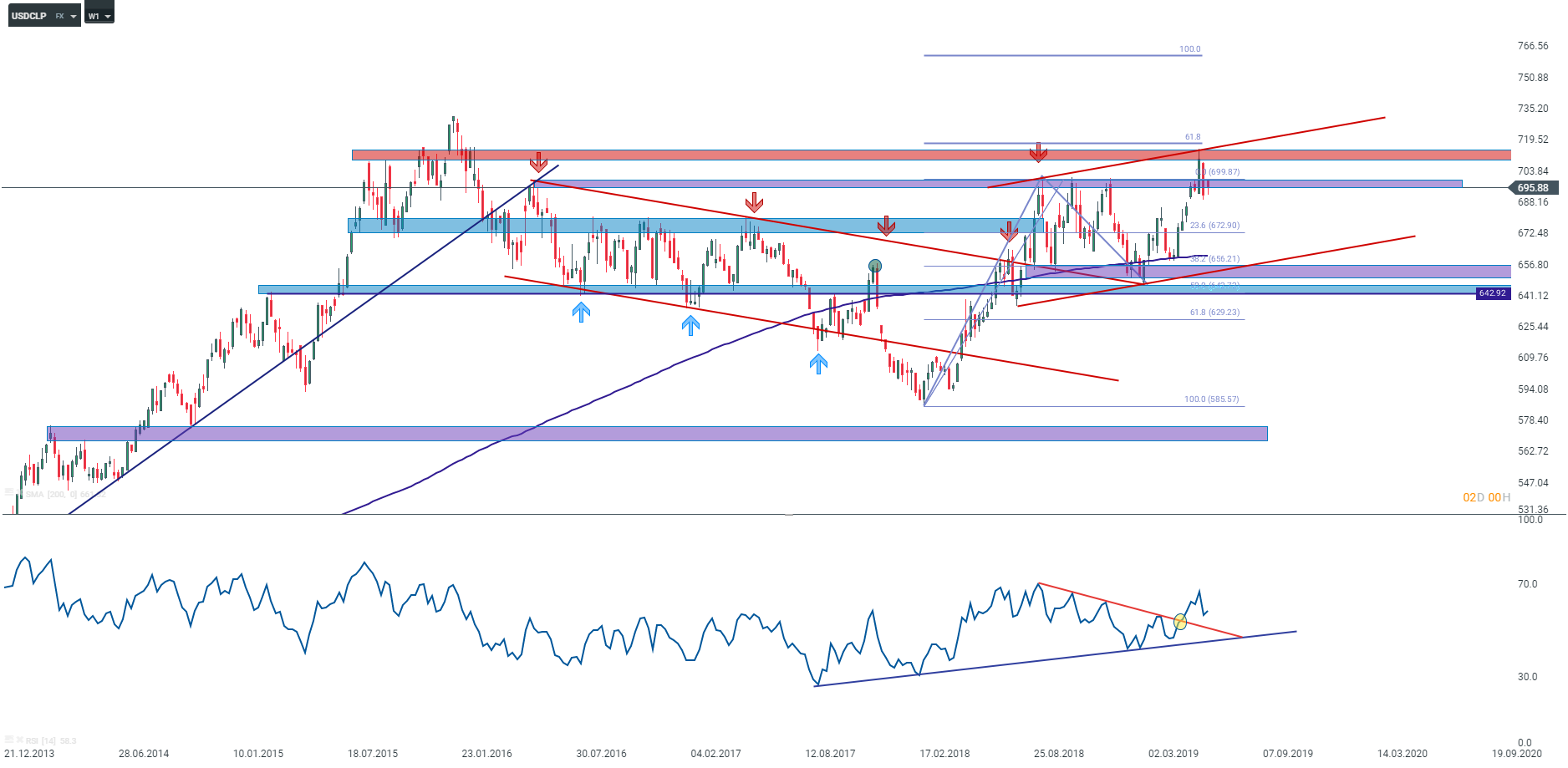Click the date label 25.08.2018
The width and height of the screenshot is (1568, 768).
[1059, 754]
